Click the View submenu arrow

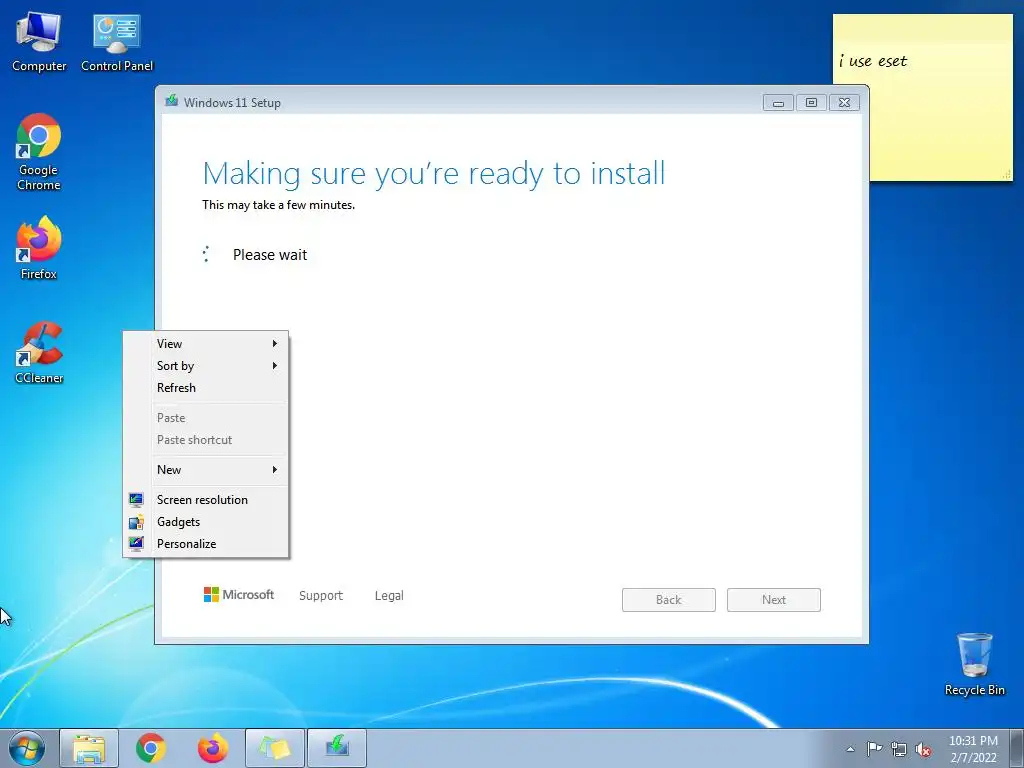(275, 344)
